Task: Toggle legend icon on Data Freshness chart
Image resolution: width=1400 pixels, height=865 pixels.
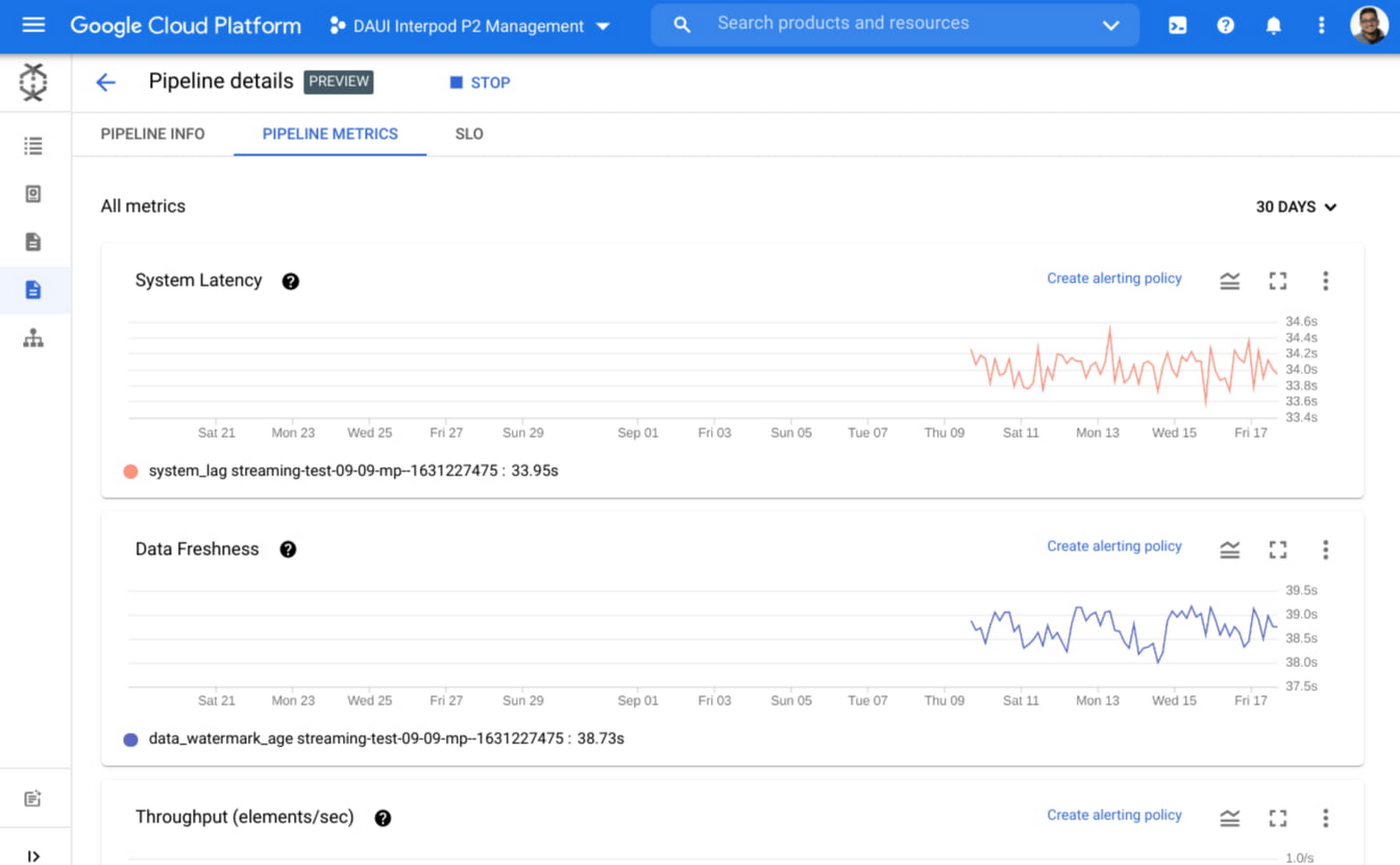Action: coord(1230,549)
